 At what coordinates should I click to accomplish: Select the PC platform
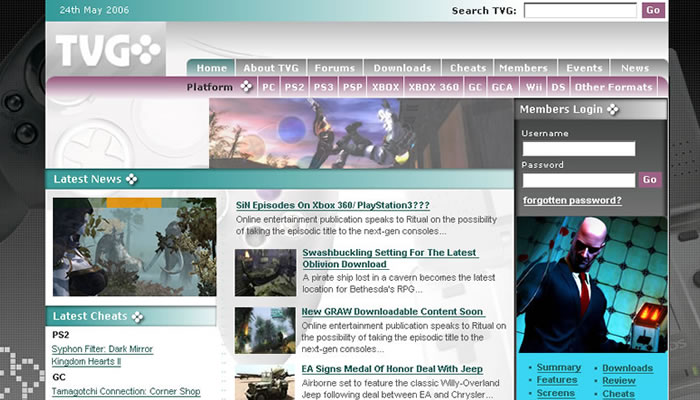(x=269, y=87)
